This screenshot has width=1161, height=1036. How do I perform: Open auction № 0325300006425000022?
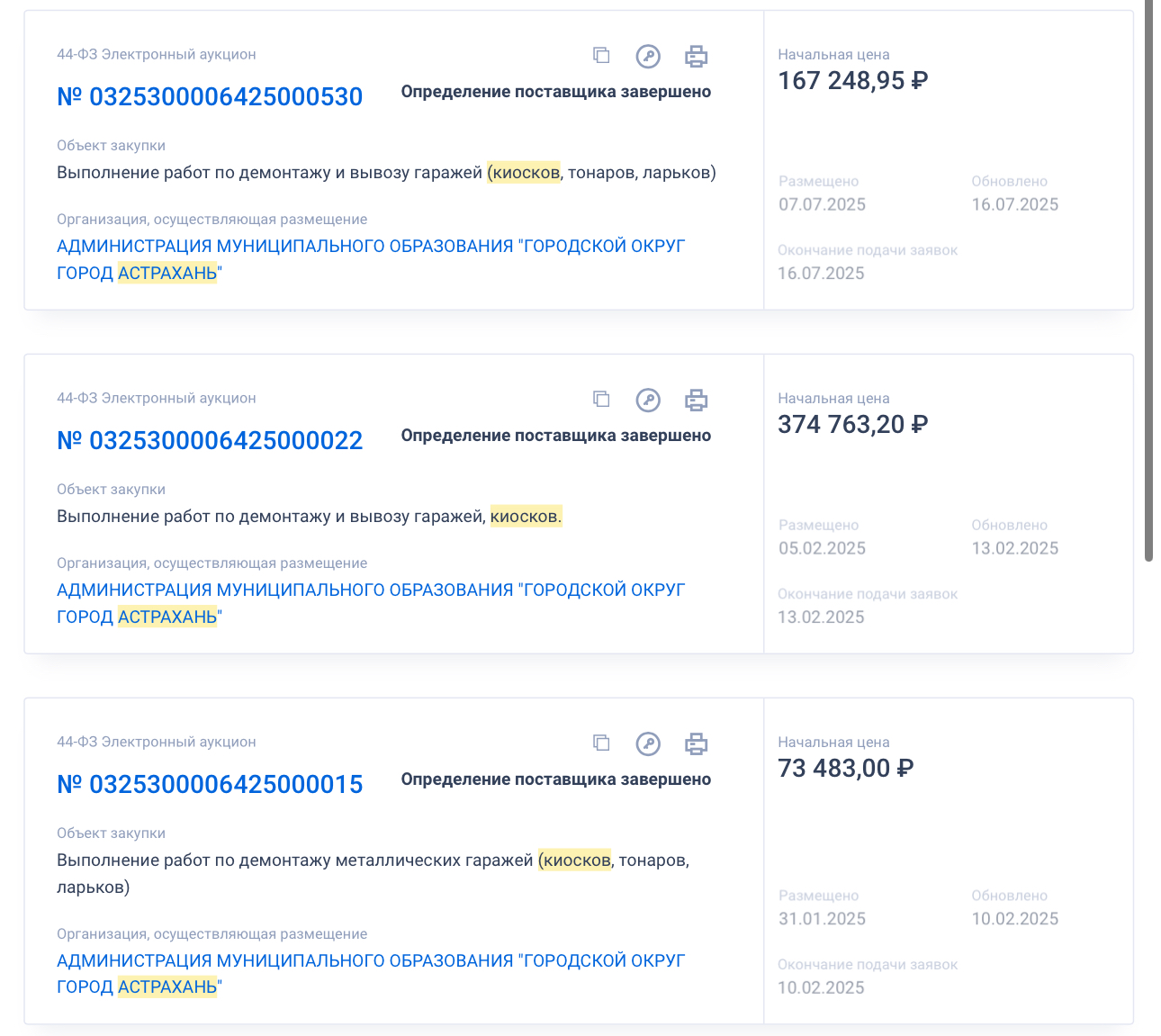click(x=210, y=441)
